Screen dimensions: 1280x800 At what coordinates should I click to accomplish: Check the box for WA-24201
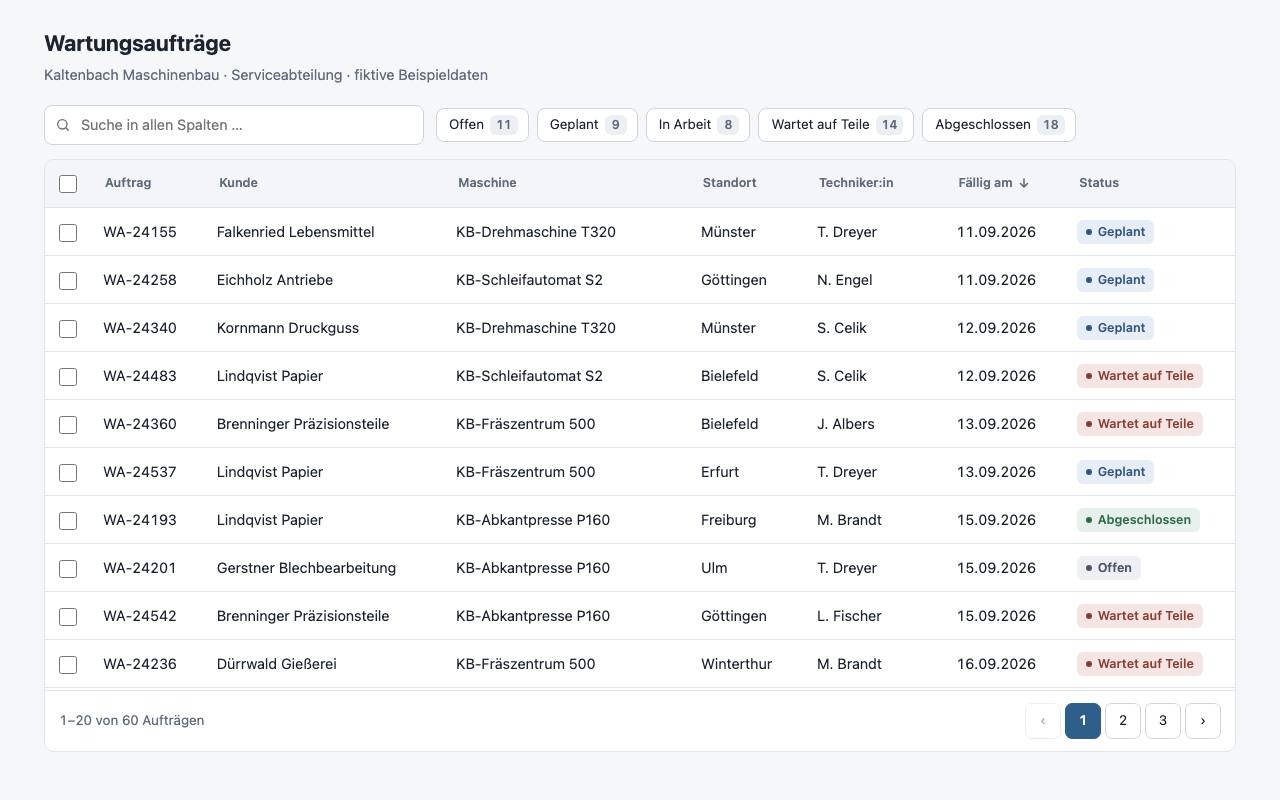coord(68,569)
